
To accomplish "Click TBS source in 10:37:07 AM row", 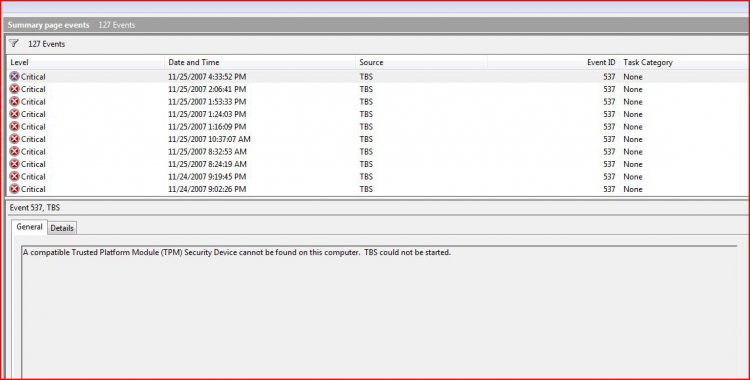I will point(366,139).
